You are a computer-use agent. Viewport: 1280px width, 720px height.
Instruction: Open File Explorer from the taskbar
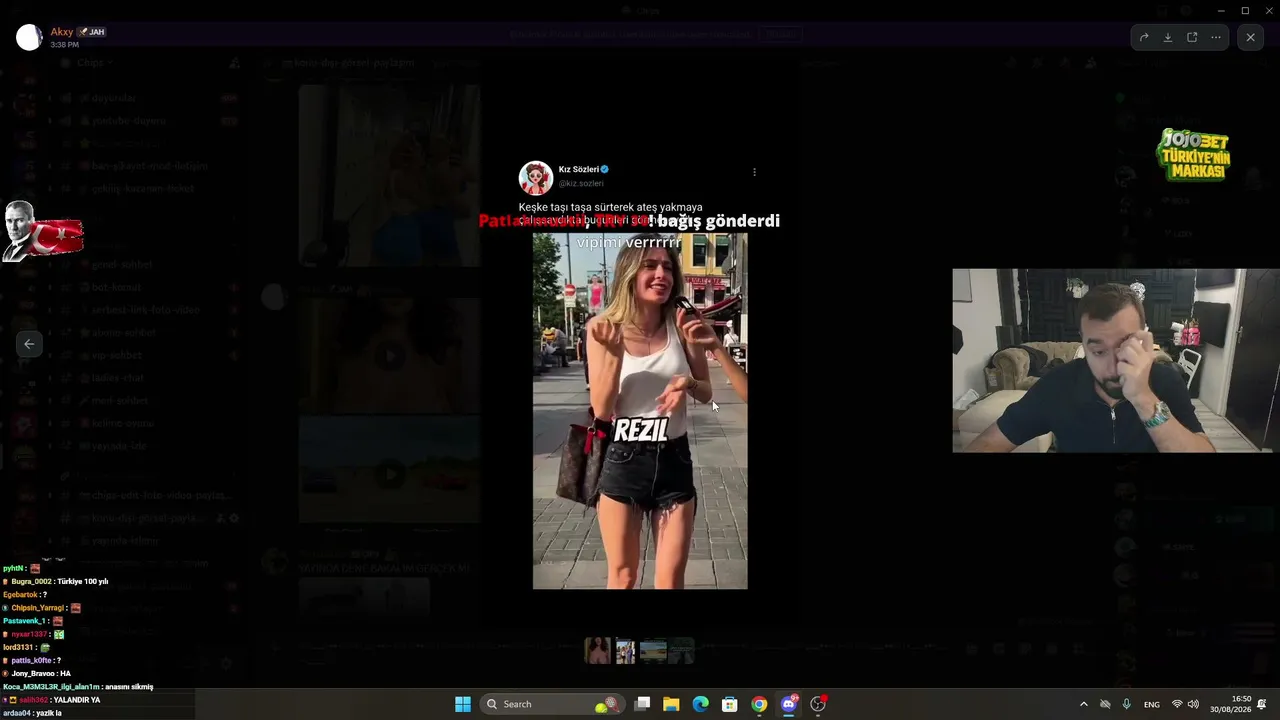click(671, 704)
